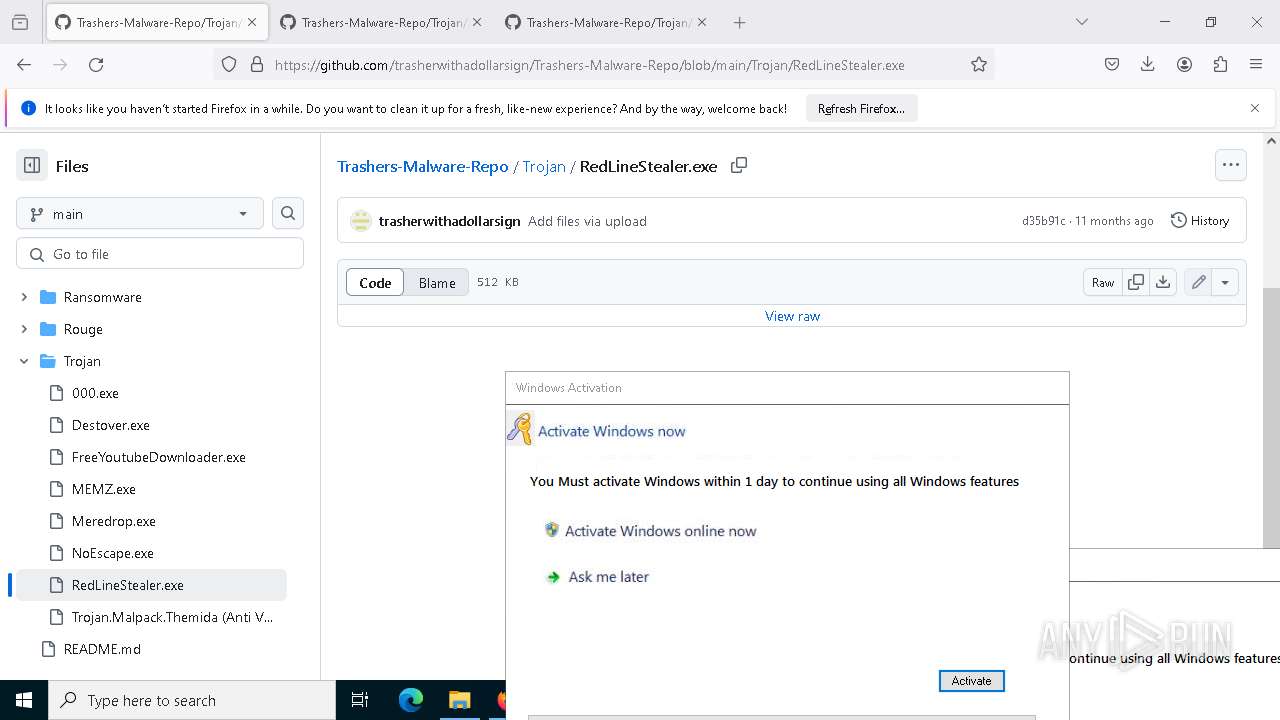Click the padlock site information icon
Viewport: 1280px width, 720px height.
(x=257, y=64)
